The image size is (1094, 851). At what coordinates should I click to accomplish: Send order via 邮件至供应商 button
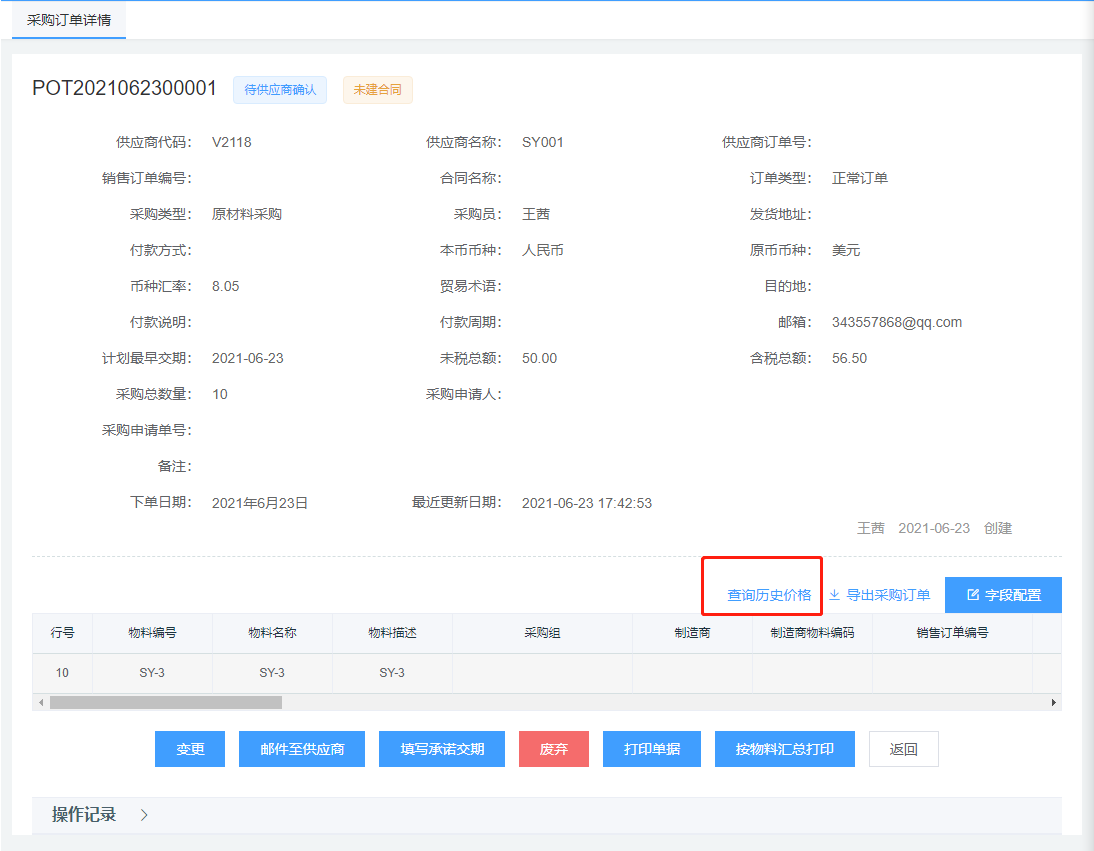click(x=302, y=749)
